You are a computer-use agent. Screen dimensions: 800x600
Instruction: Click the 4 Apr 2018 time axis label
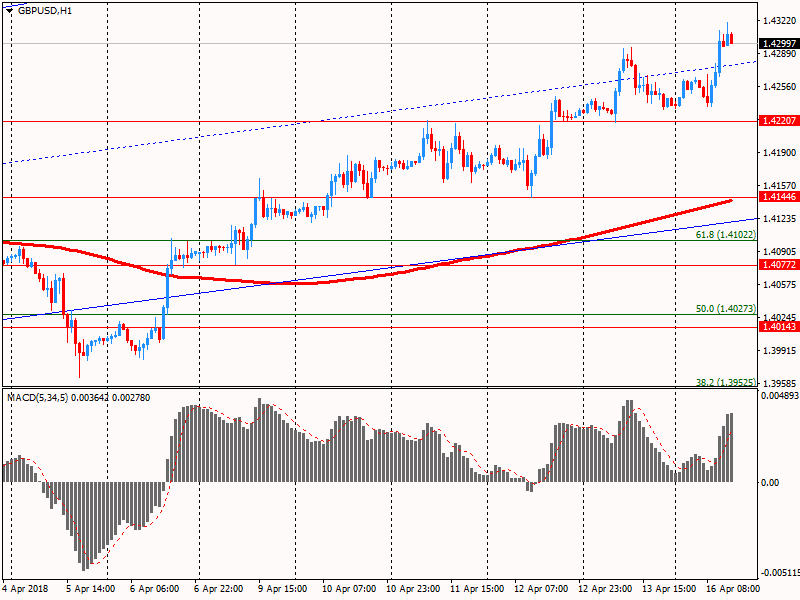(25, 589)
